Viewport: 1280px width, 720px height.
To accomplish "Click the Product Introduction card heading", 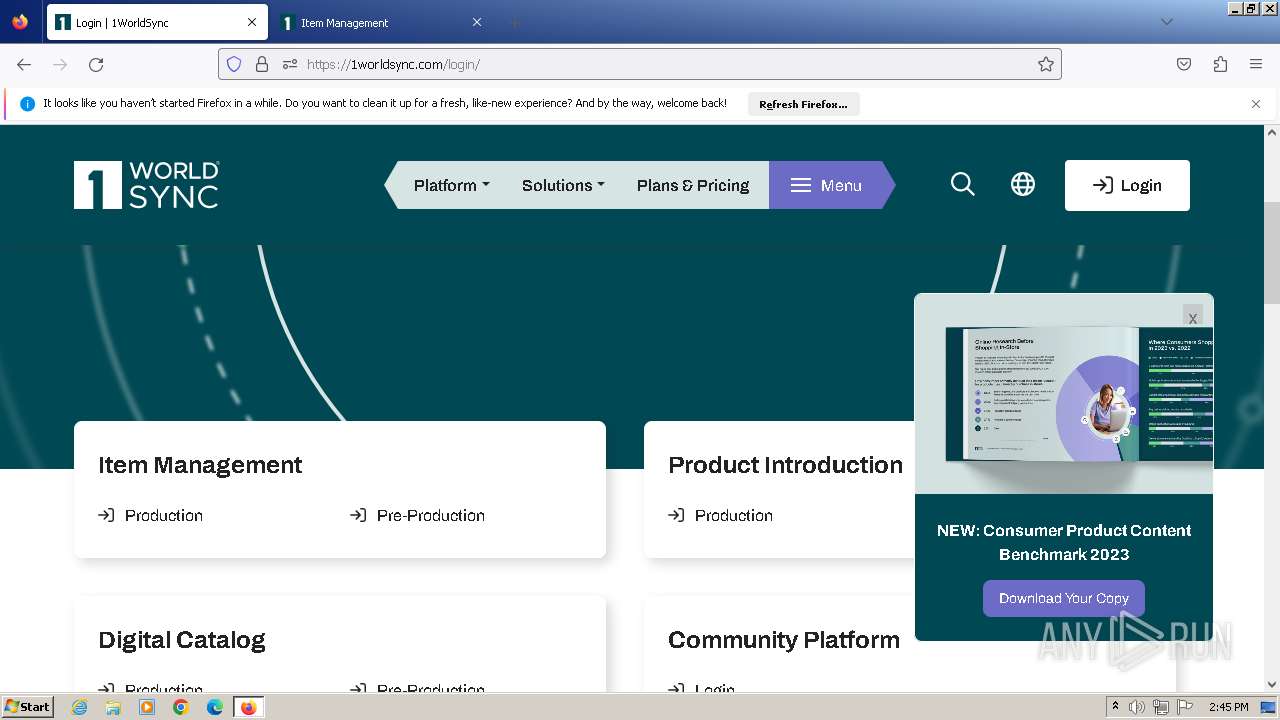I will pos(785,465).
